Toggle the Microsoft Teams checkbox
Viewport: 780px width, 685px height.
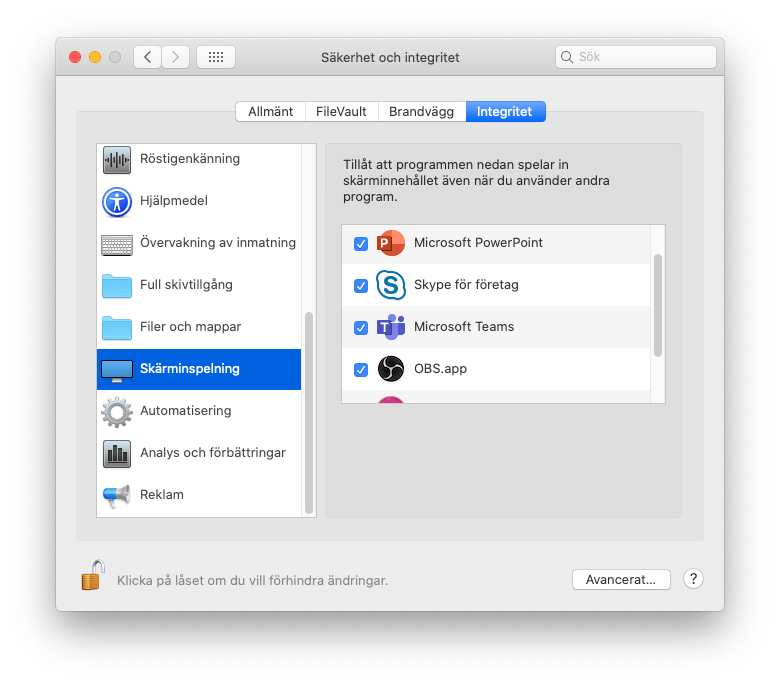tap(361, 327)
